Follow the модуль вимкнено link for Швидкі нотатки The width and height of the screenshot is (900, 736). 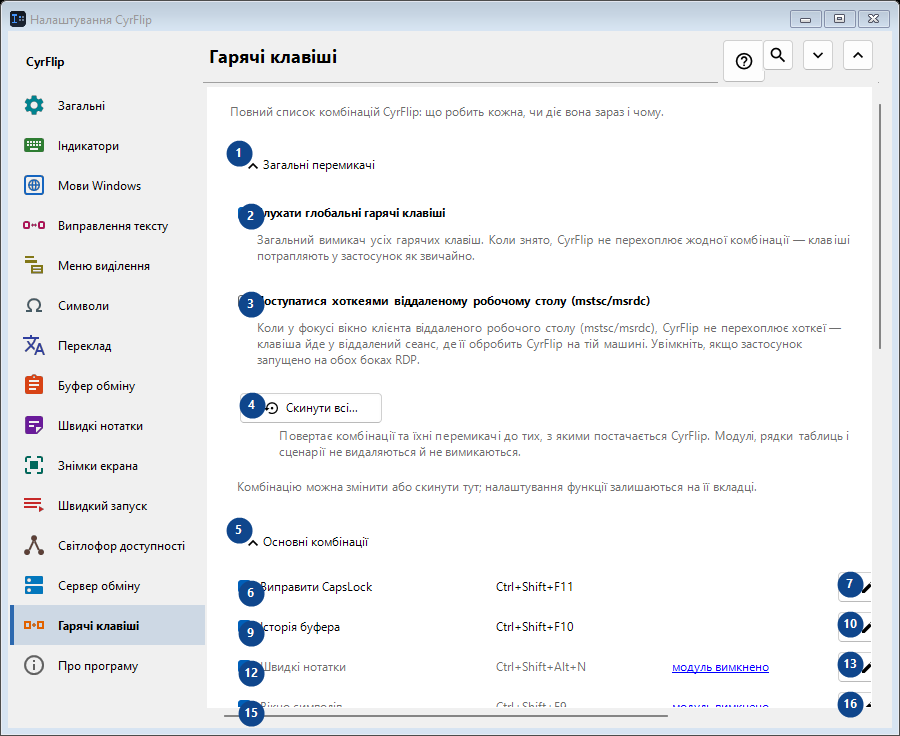720,667
